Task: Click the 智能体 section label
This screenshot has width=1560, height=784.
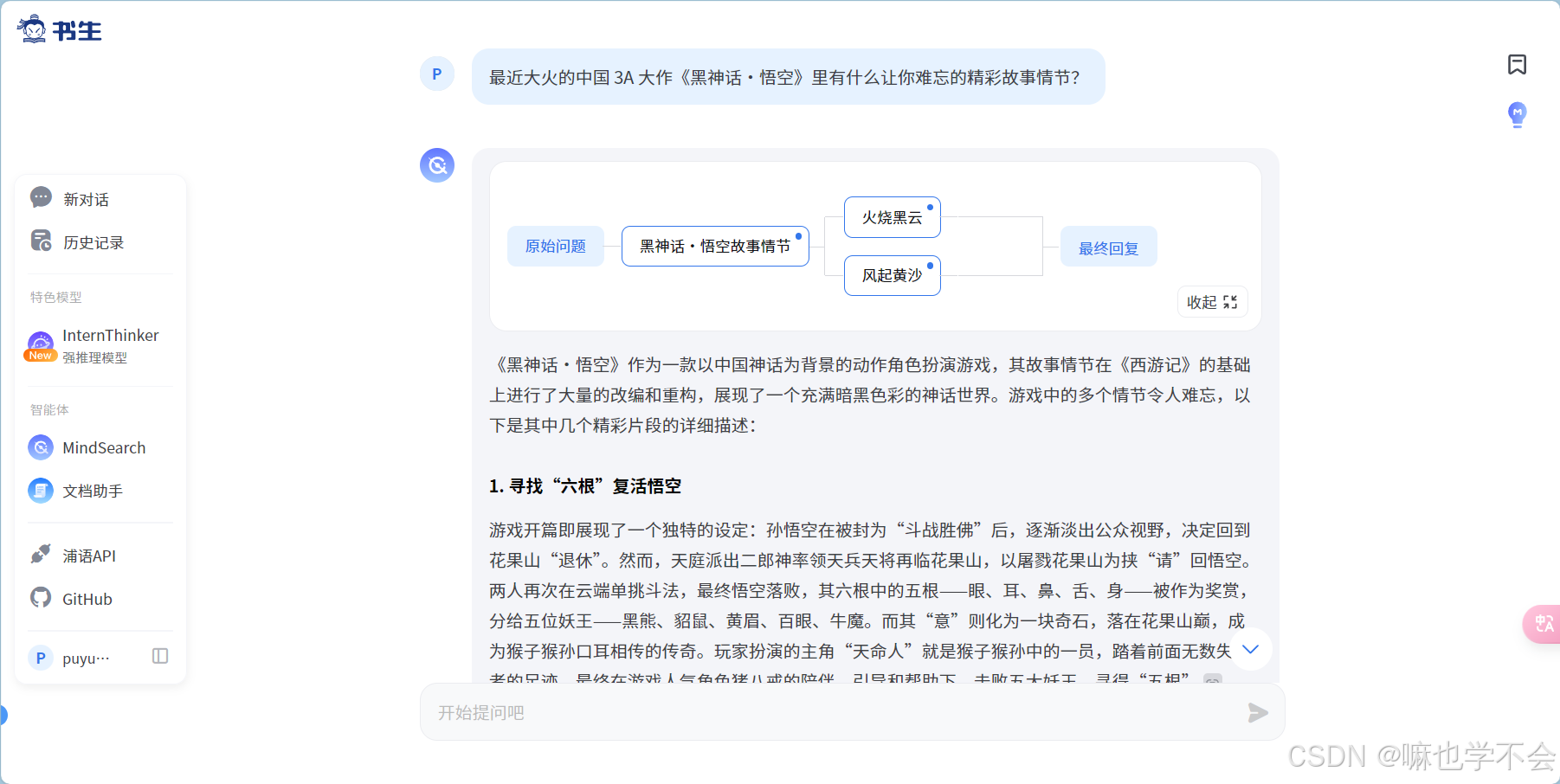Action: coord(49,409)
